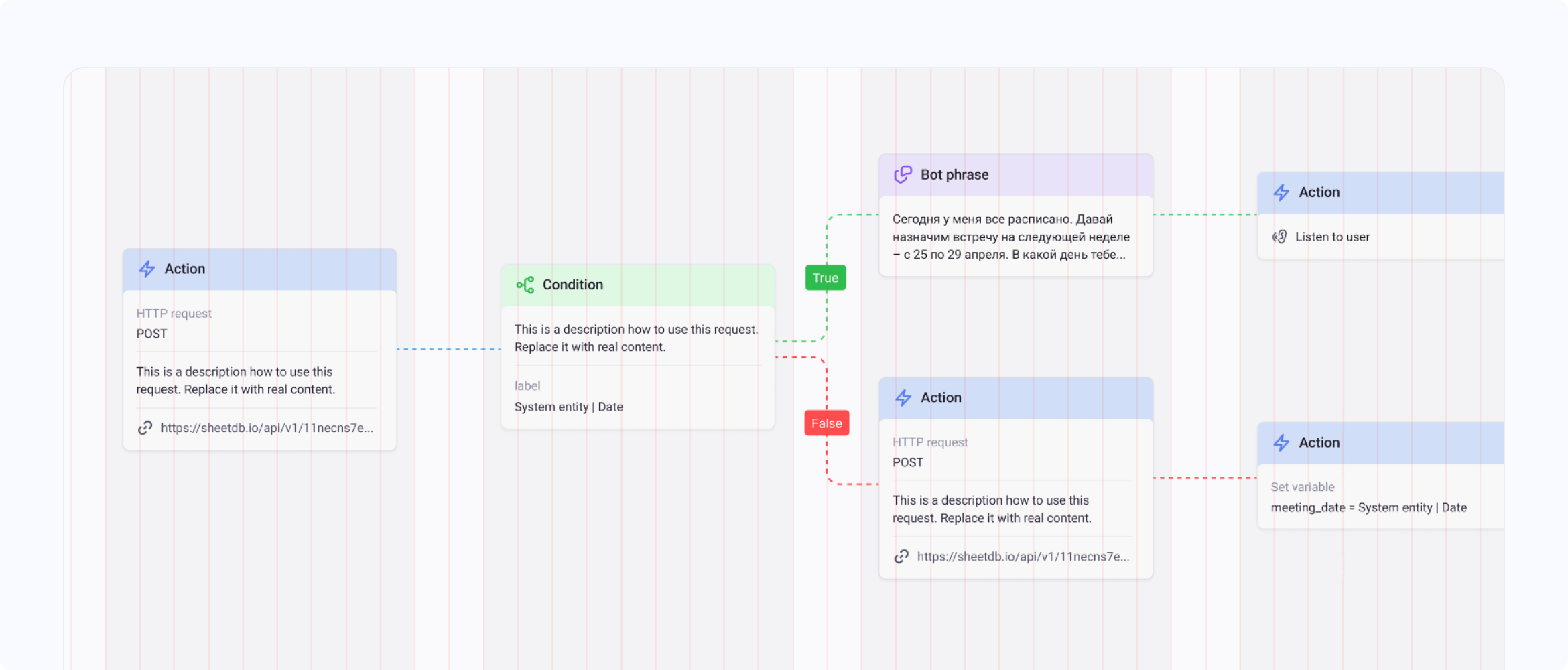The image size is (1568, 670).
Task: Click the lightning icon on the False-branch Action node
Action: (x=903, y=398)
